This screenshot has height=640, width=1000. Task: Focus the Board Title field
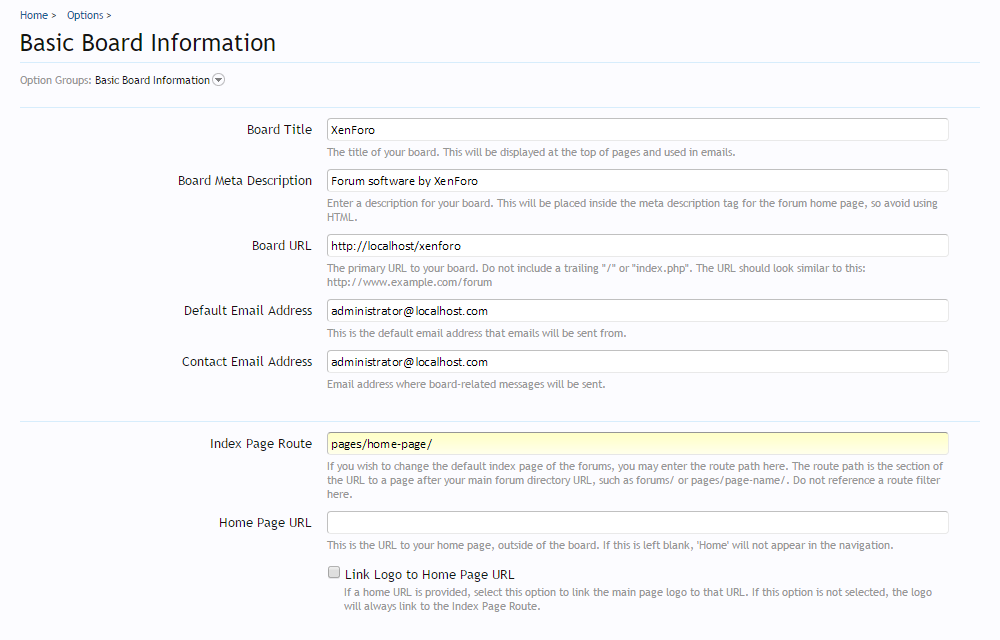point(637,129)
